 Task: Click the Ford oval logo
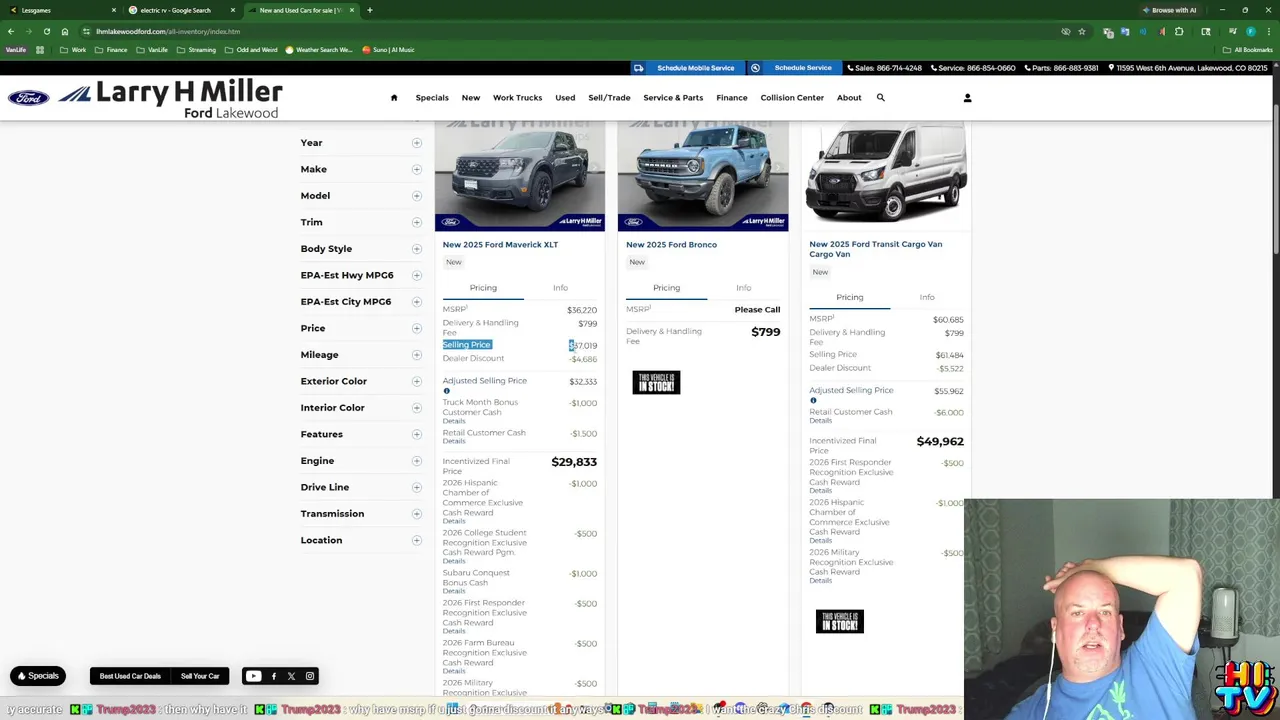pyautogui.click(x=29, y=98)
